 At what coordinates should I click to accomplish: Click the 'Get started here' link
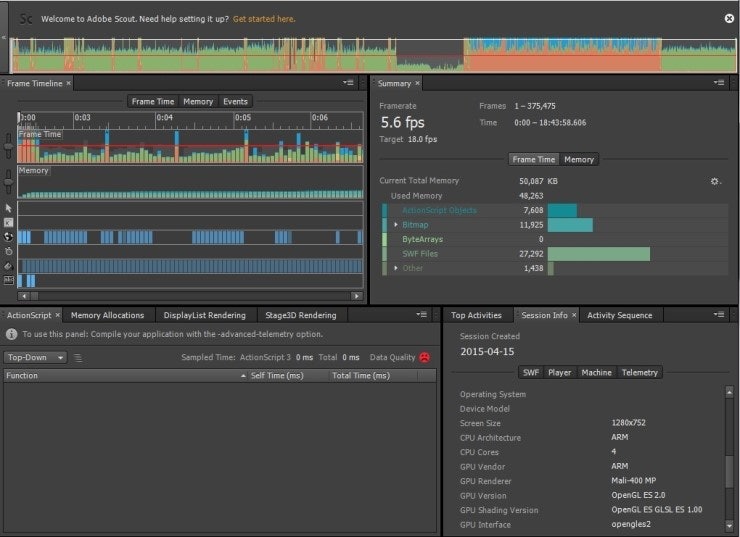coord(264,19)
